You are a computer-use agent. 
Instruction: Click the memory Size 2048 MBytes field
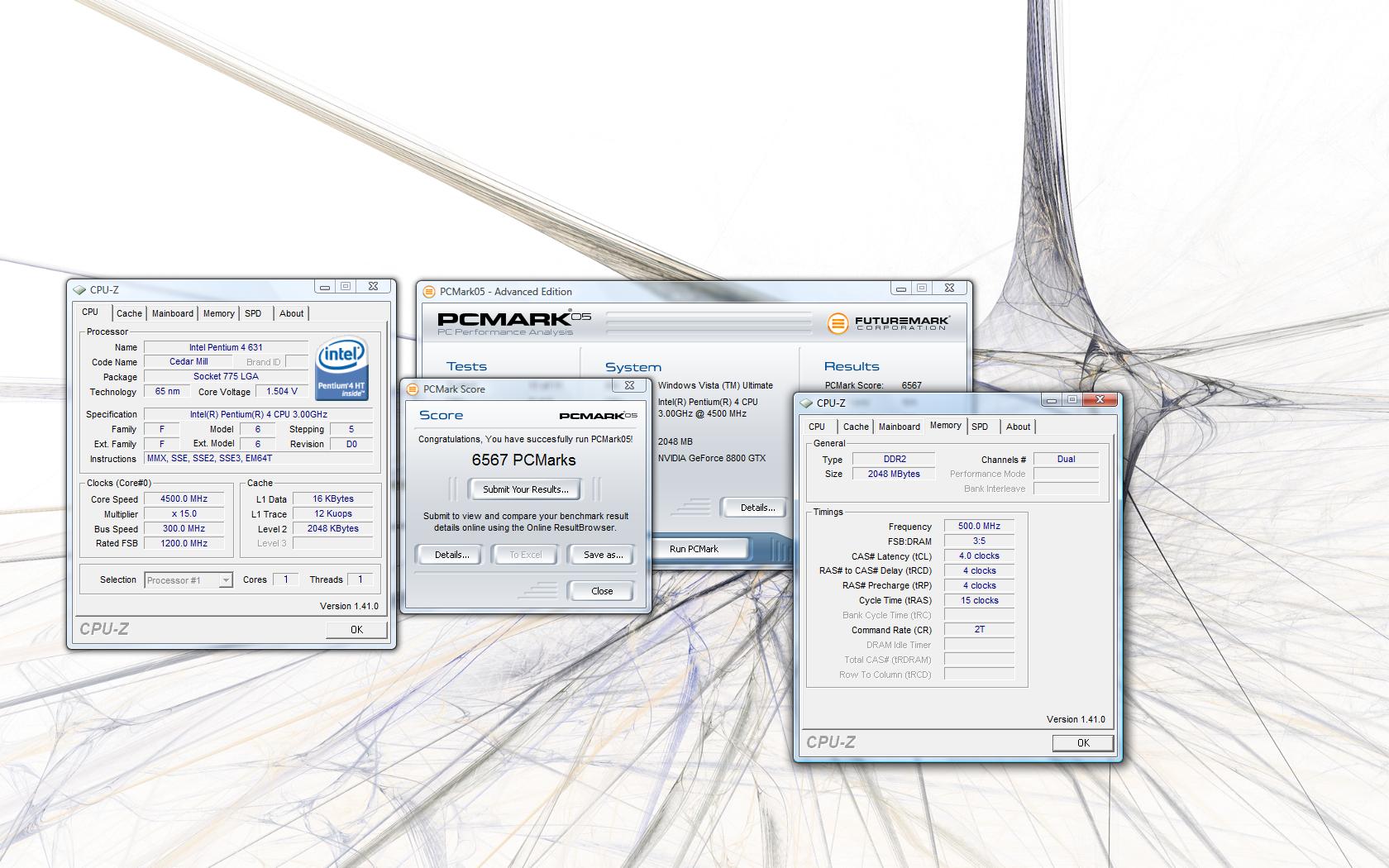click(x=894, y=475)
